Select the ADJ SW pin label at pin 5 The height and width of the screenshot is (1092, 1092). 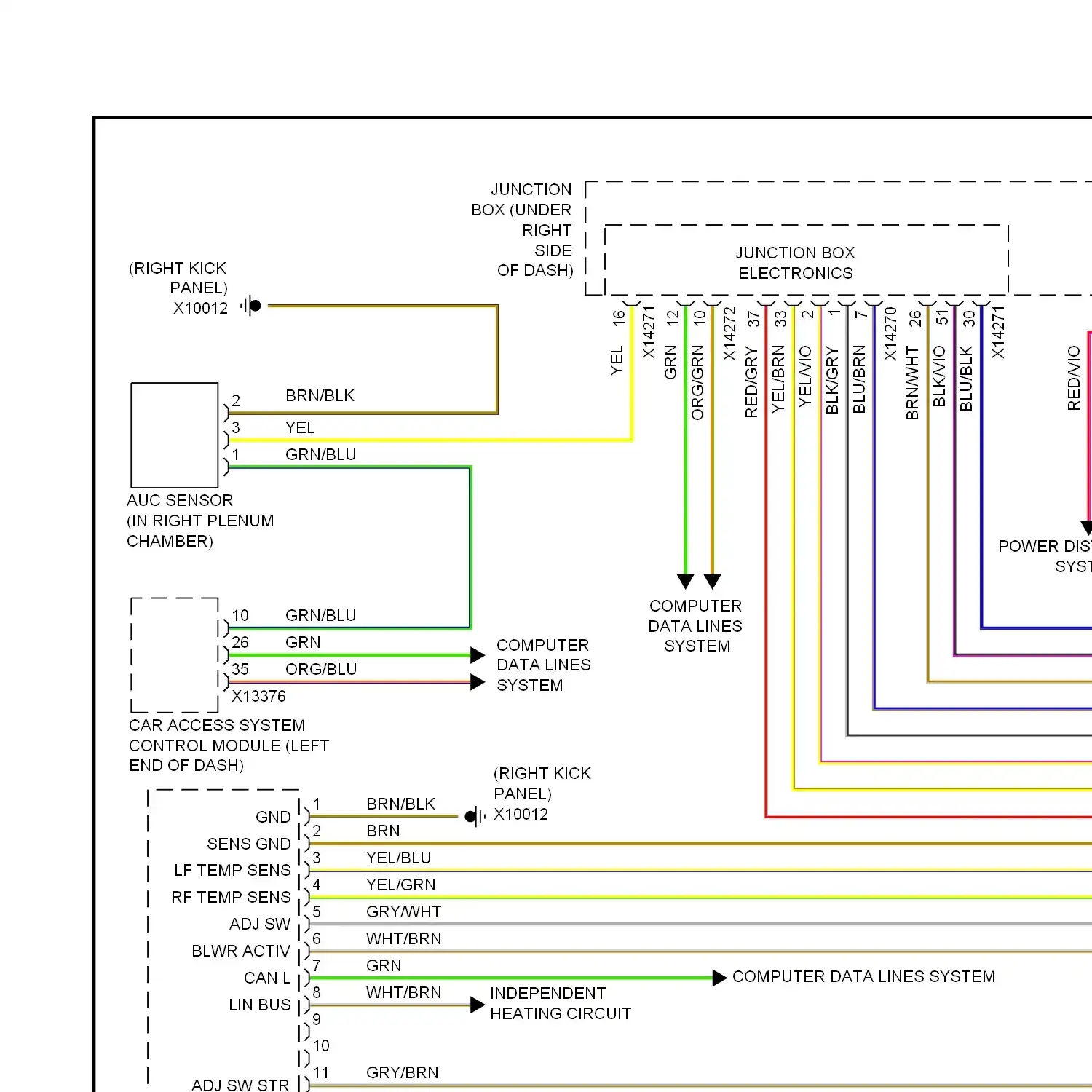tap(260, 924)
